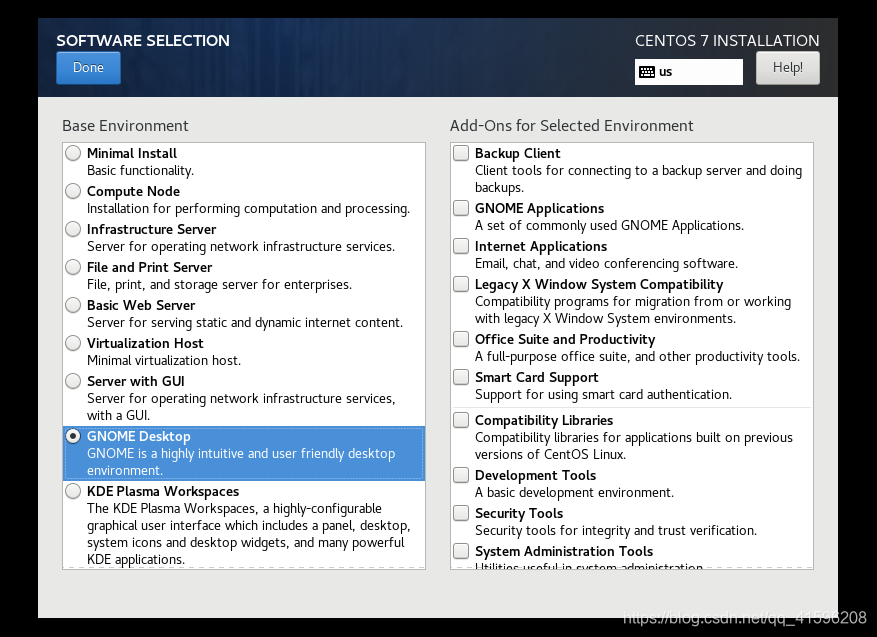
Task: Select Infrastructure Server radio button
Action: [x=73, y=229]
